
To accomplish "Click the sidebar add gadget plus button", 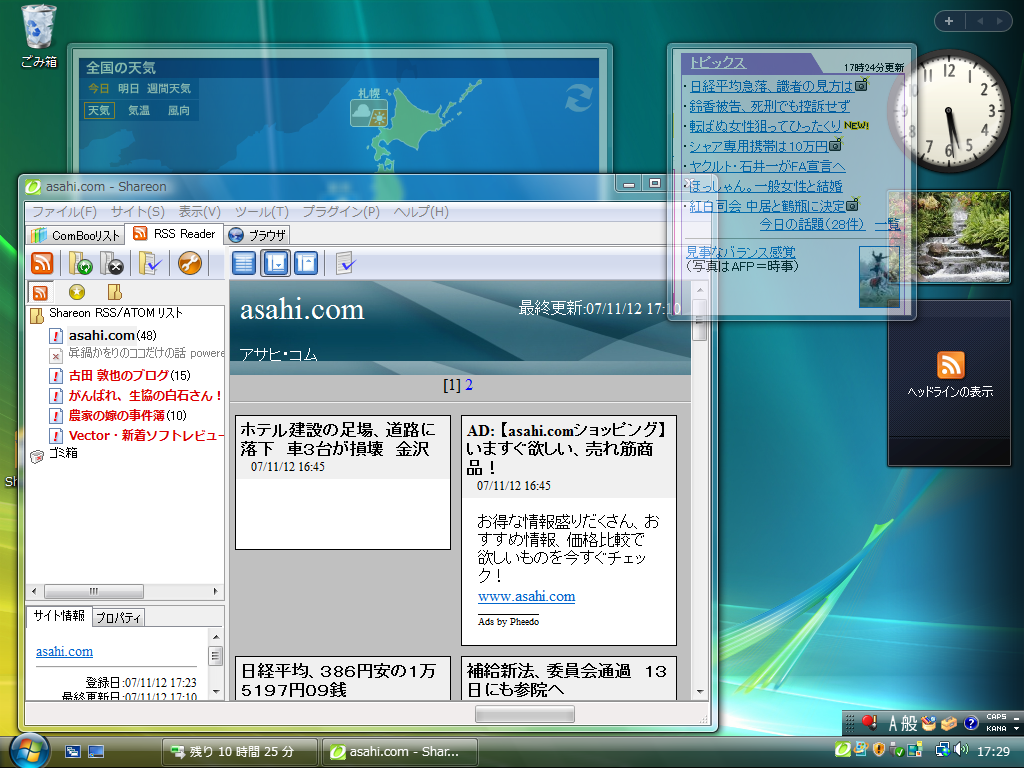I will point(949,21).
